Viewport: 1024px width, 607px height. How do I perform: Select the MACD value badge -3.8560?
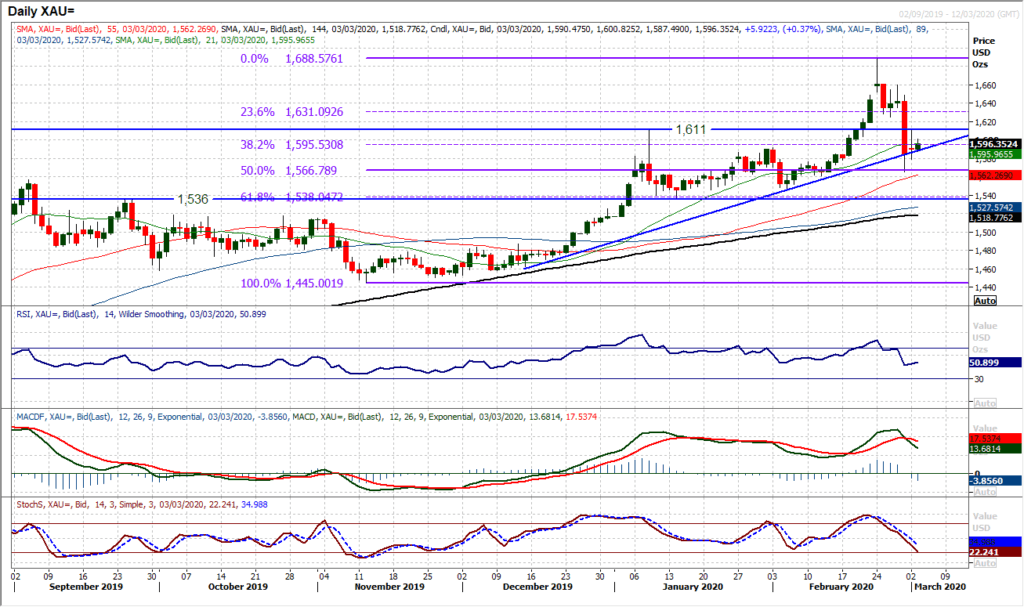(x=988, y=481)
